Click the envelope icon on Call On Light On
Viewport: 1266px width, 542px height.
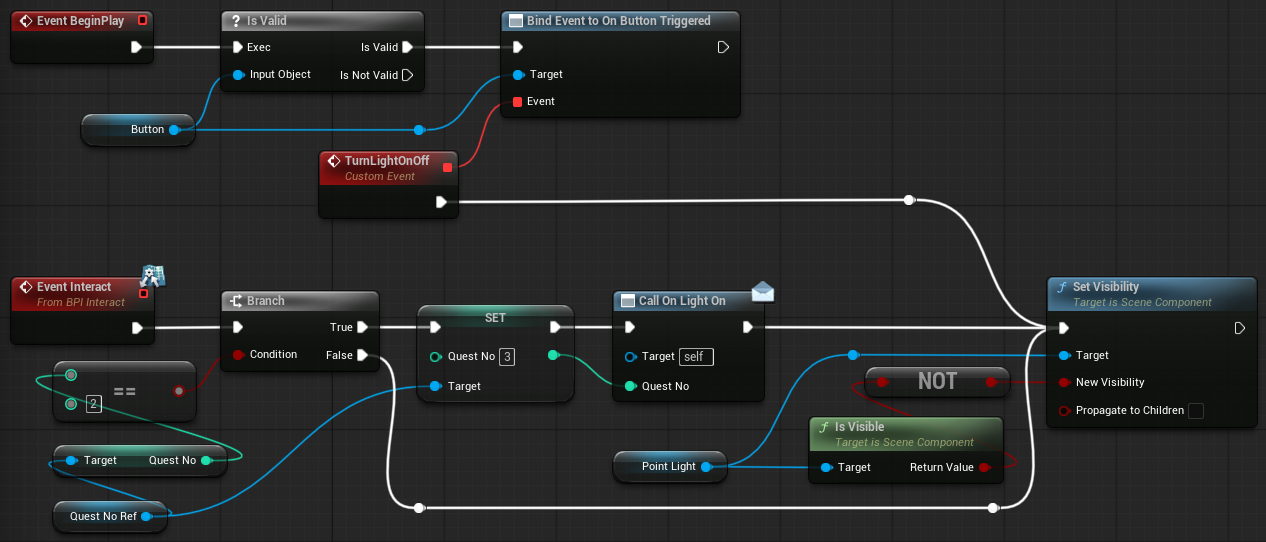click(x=763, y=291)
